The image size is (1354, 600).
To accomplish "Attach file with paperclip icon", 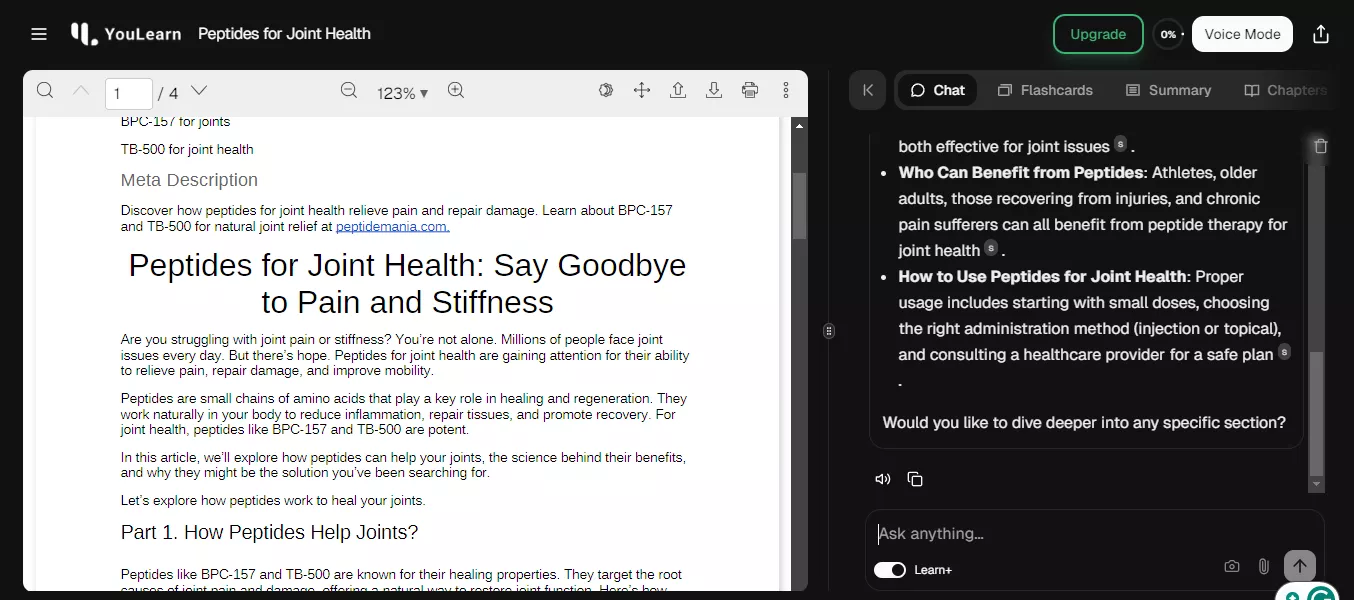I will click(x=1264, y=566).
